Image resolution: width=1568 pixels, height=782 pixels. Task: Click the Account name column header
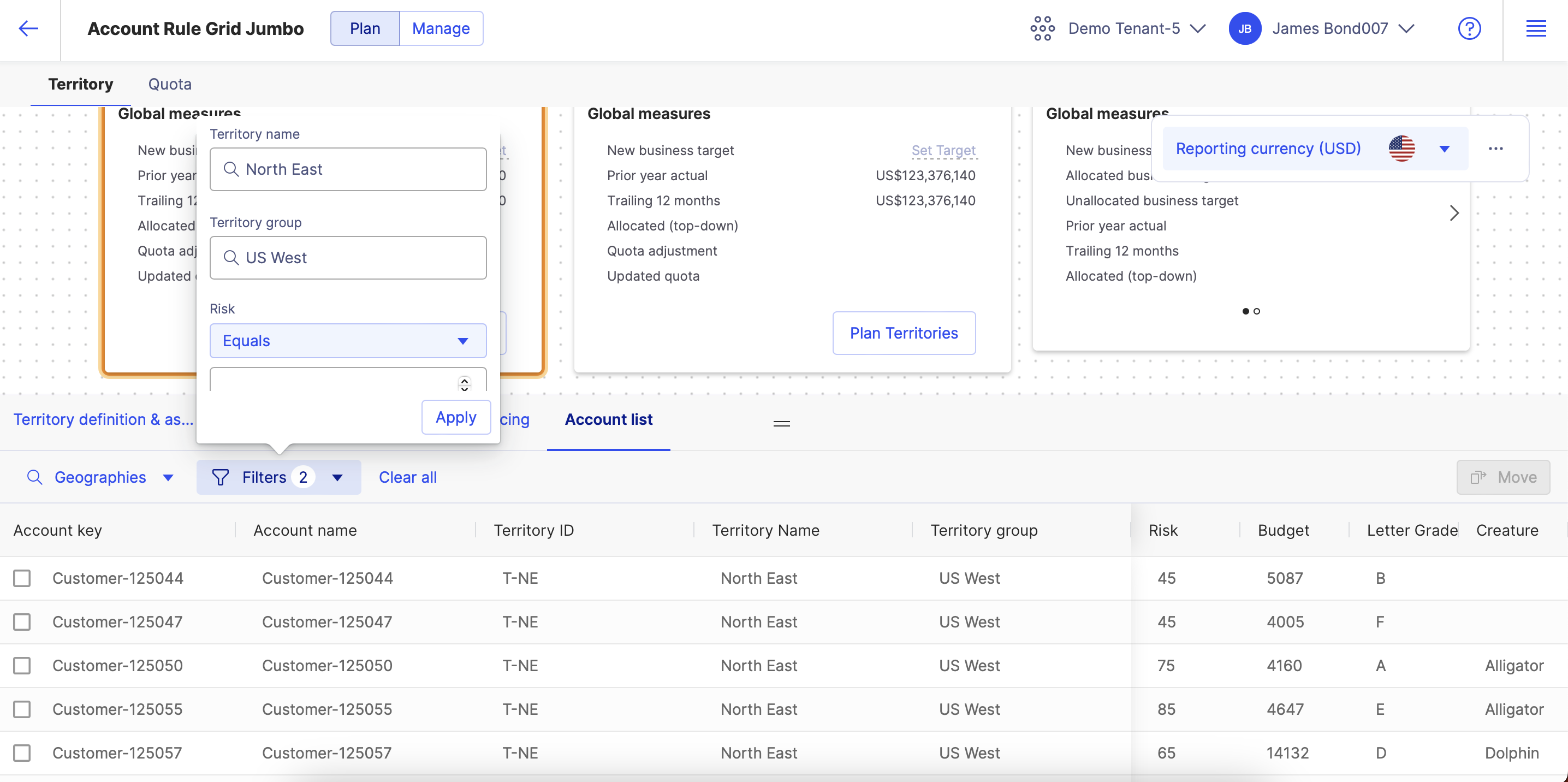tap(305, 530)
